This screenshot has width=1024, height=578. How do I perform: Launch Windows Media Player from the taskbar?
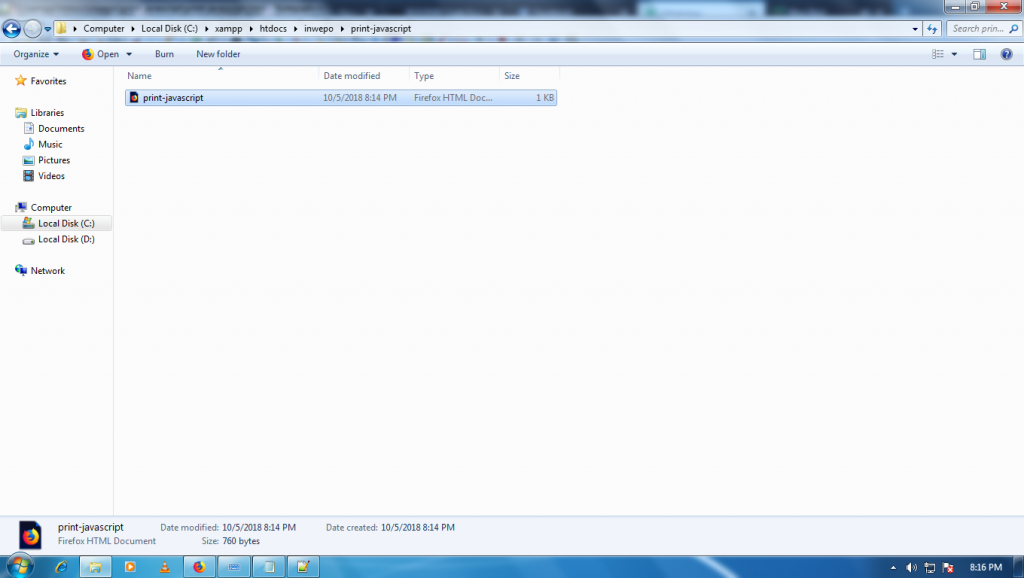pos(130,567)
